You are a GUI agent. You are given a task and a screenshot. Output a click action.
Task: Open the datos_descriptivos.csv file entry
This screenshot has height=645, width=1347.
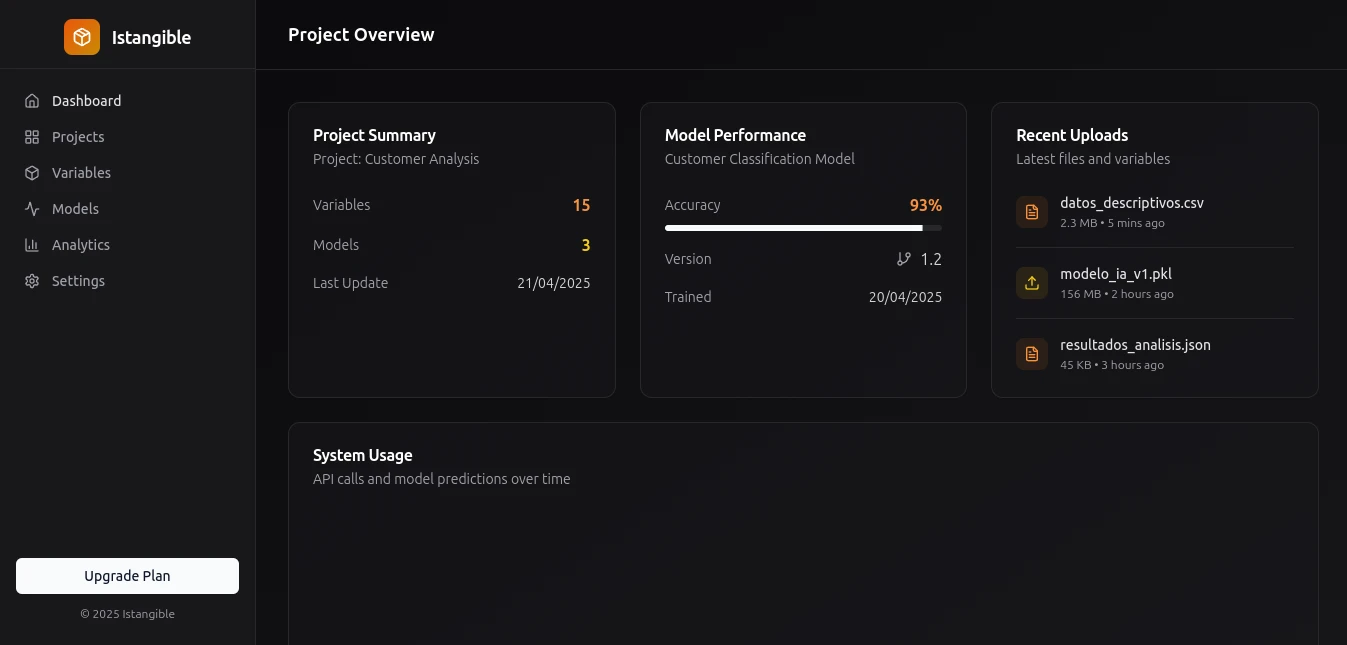pyautogui.click(x=1132, y=203)
